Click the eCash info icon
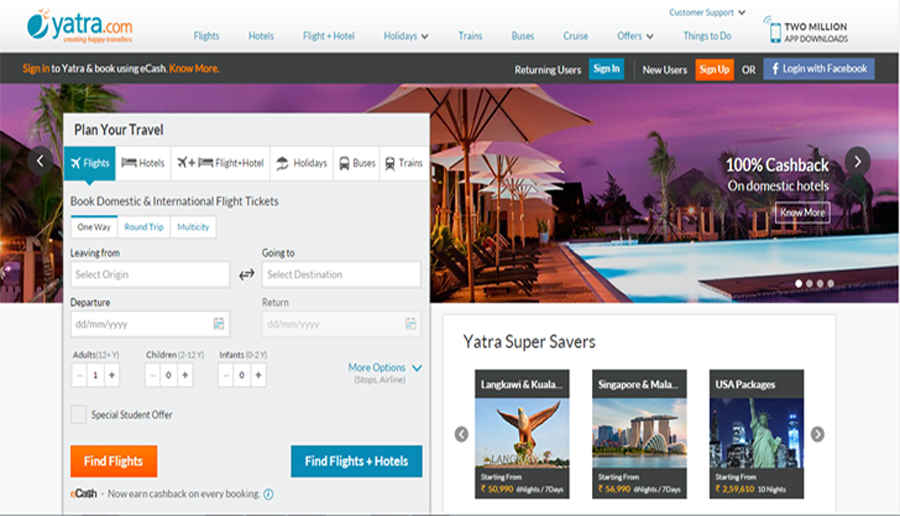 click(x=268, y=494)
